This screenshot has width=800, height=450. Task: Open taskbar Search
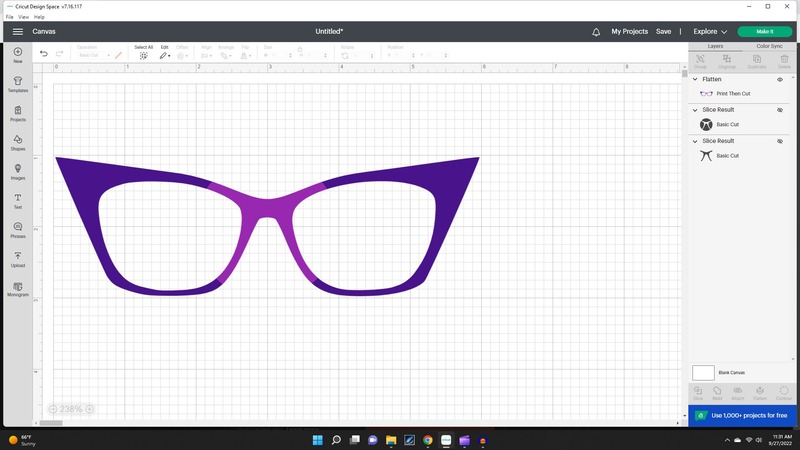336,440
